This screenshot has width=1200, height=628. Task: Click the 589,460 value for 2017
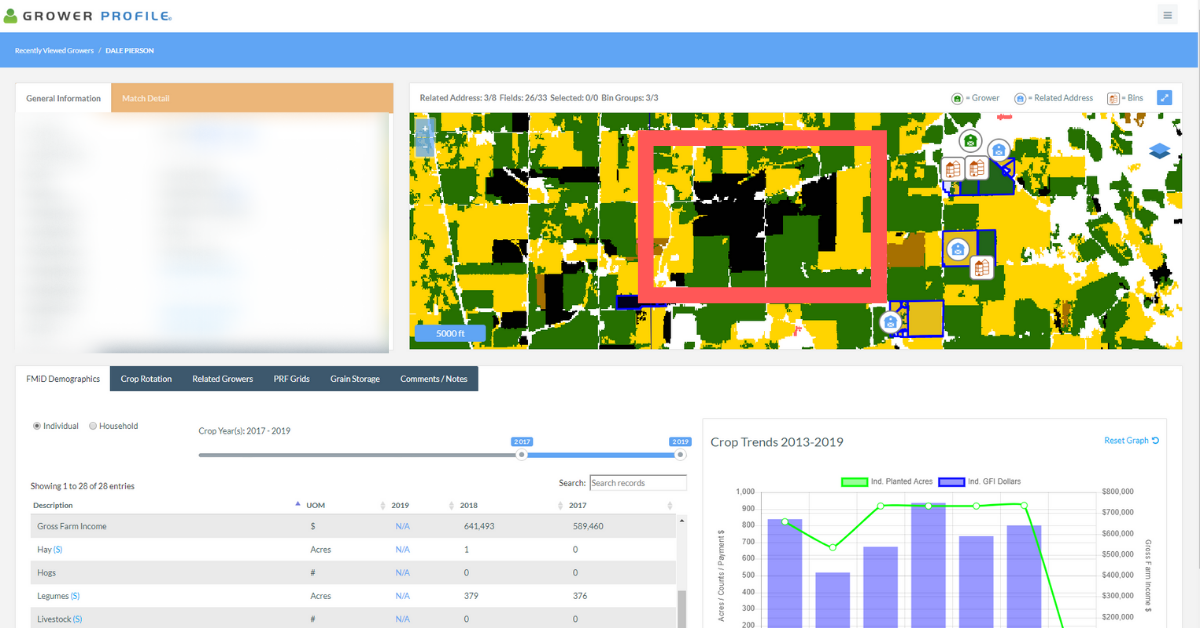click(x=589, y=526)
